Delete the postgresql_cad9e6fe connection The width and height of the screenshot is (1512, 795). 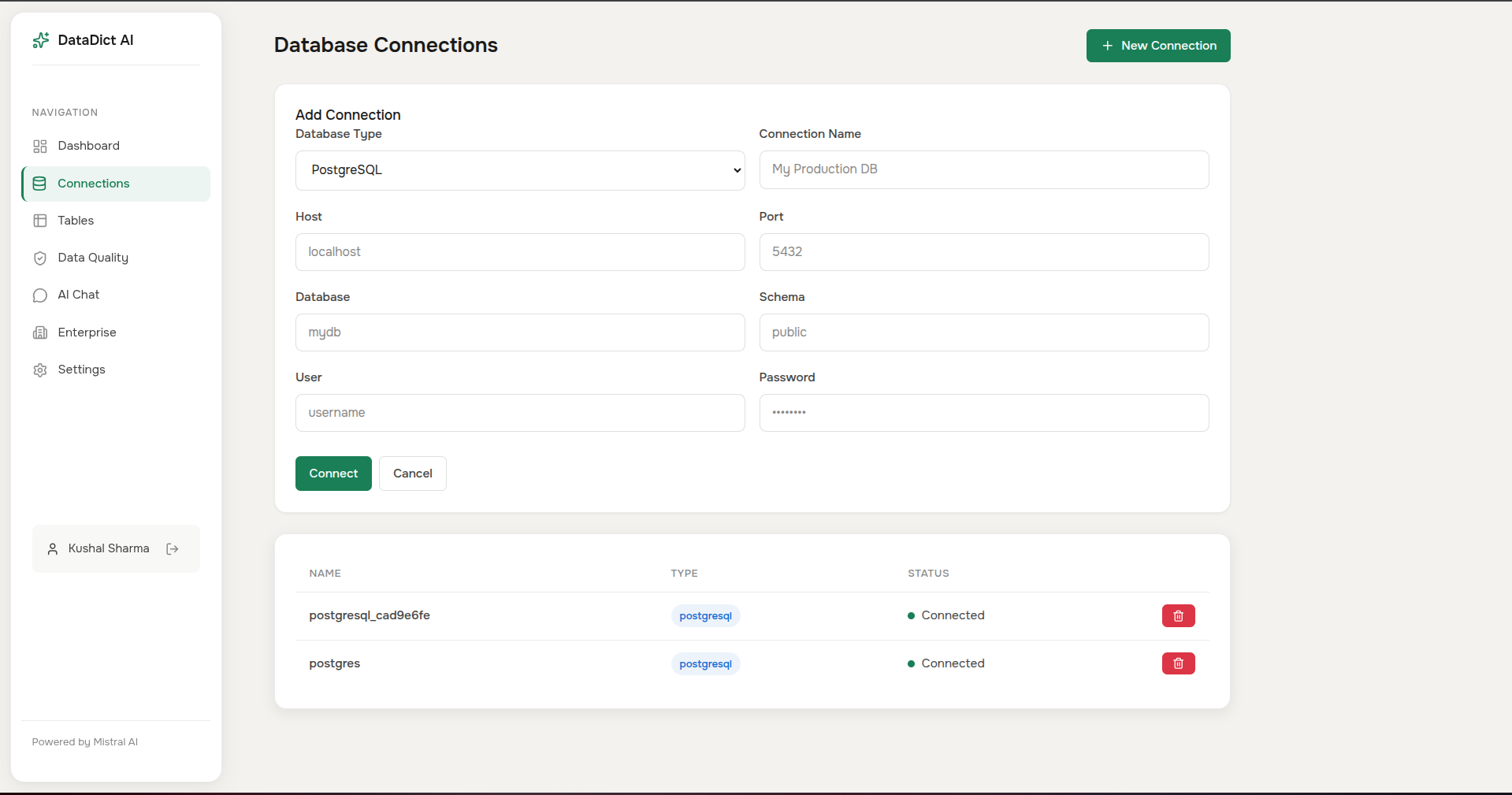(x=1177, y=615)
